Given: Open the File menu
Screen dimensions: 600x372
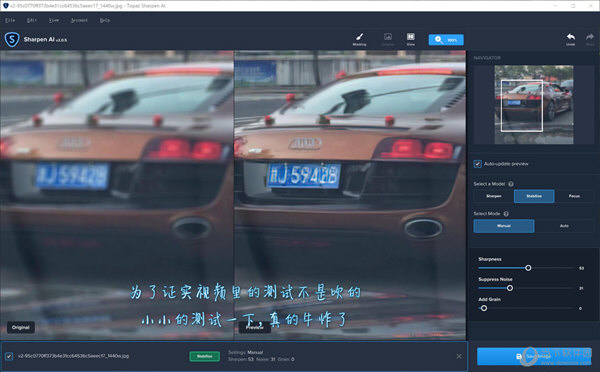Looking at the screenshot, I should click(x=10, y=20).
